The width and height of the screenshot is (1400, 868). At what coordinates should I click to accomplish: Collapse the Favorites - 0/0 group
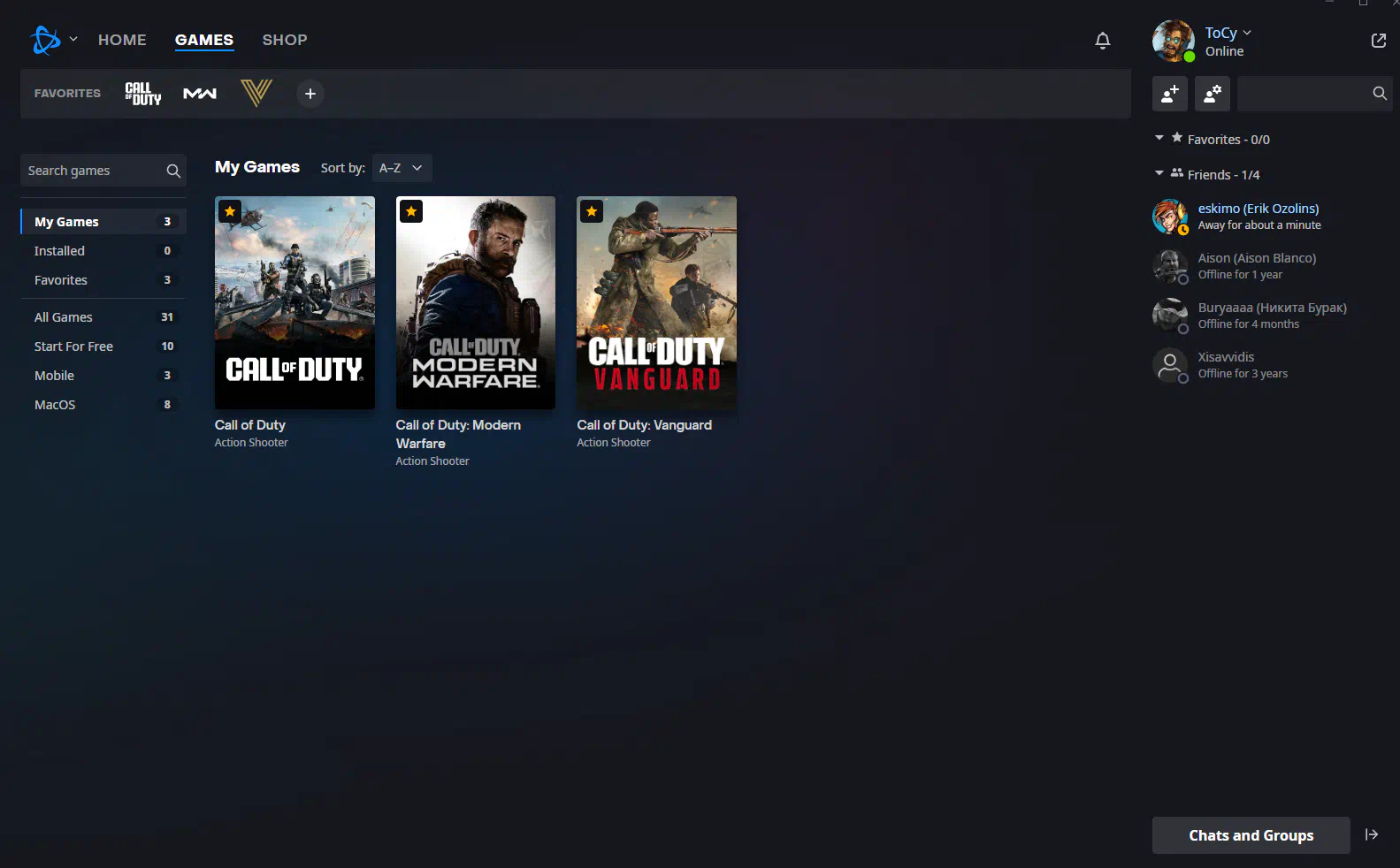1159,139
